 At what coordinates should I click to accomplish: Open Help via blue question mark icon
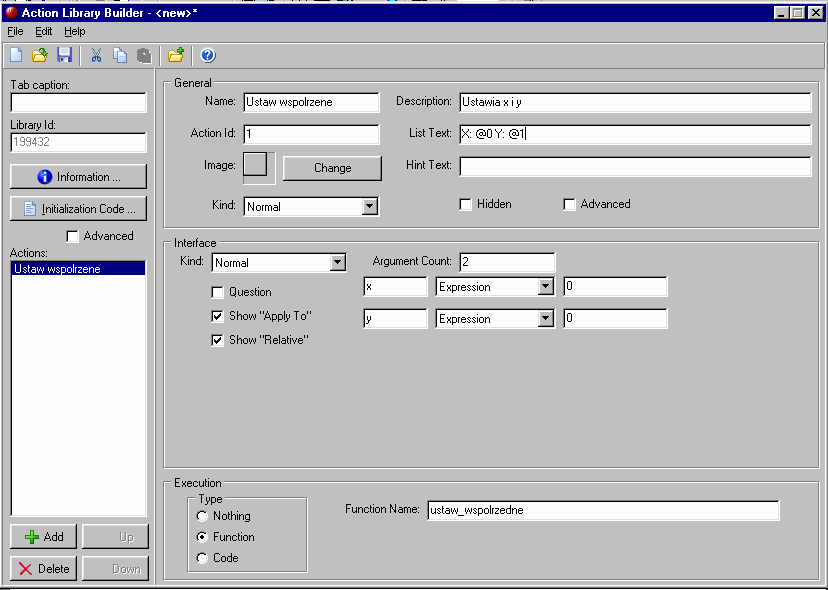pos(208,55)
